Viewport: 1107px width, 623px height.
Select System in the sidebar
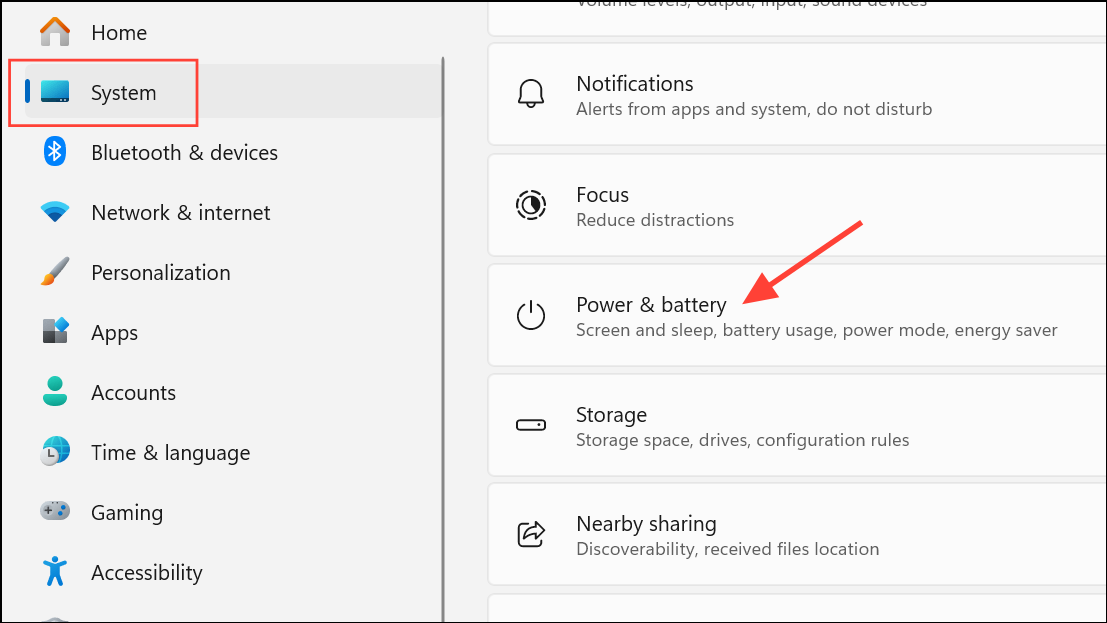coord(122,92)
